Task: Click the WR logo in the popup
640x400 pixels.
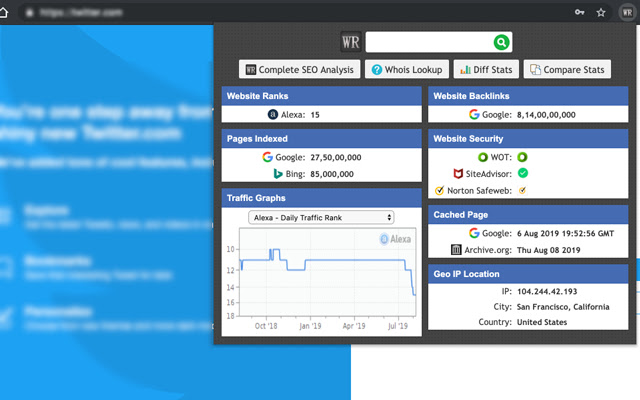Action: coord(351,42)
